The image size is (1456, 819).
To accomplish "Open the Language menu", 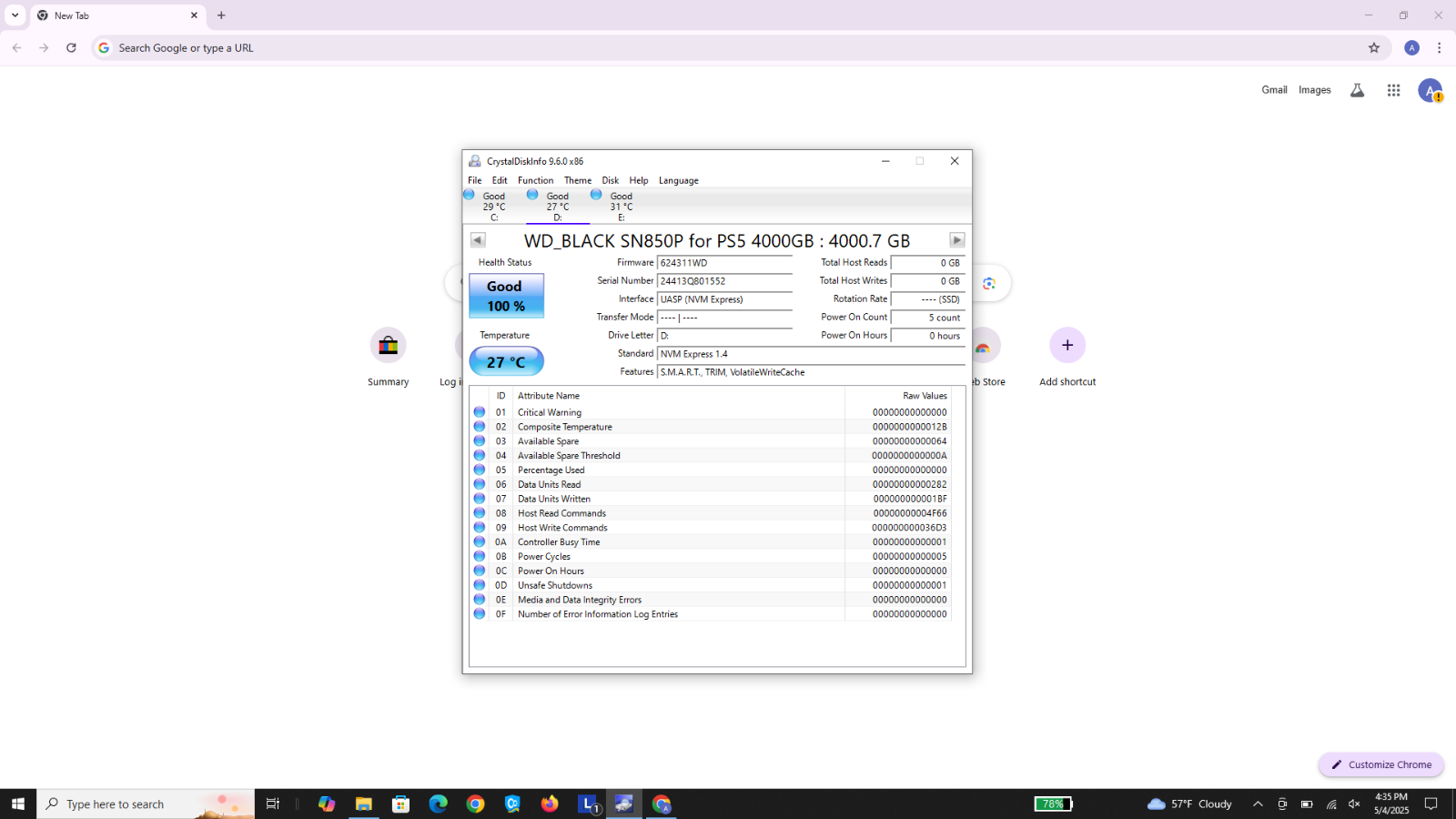I will point(679,180).
